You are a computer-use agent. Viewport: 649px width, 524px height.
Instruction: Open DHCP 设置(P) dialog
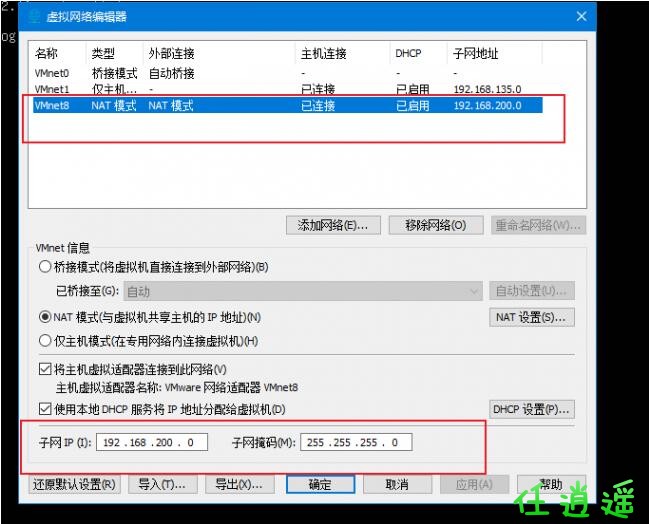coord(532,409)
